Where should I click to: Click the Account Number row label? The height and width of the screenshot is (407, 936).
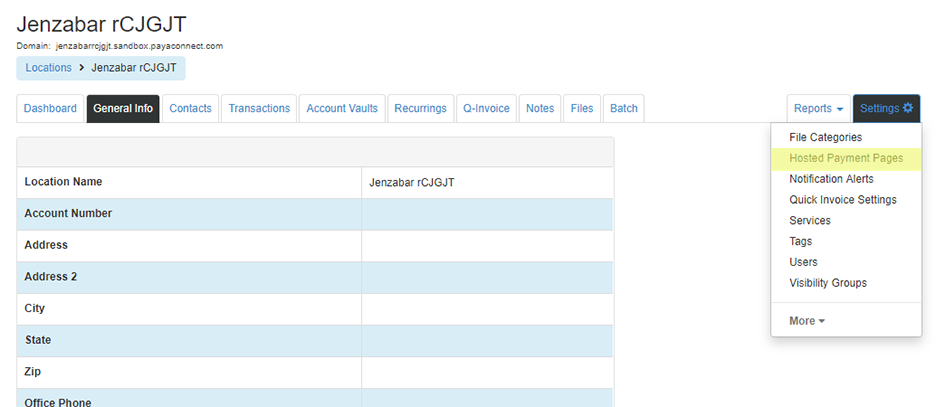click(x=68, y=213)
